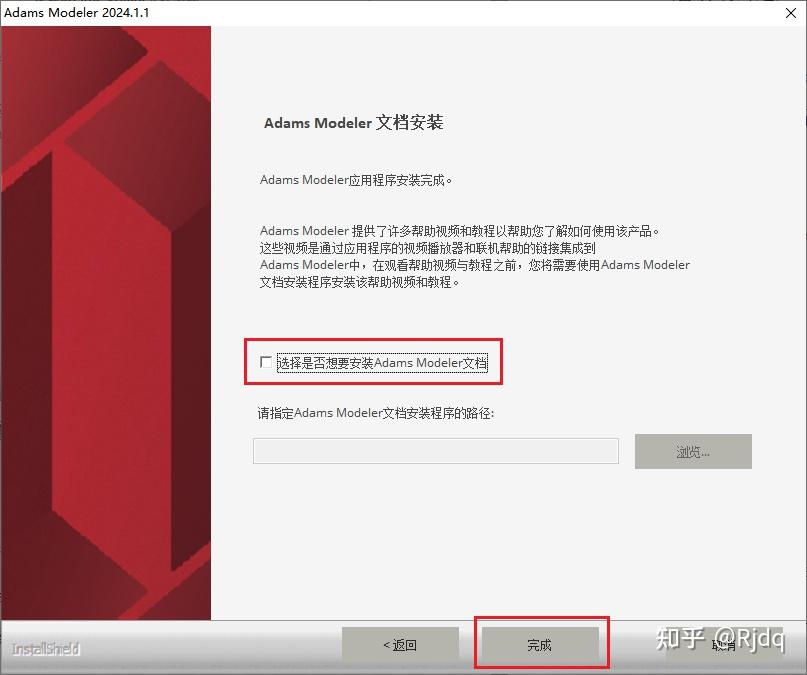Cancel the documentation installation wizard

pyautogui.click(x=722, y=646)
